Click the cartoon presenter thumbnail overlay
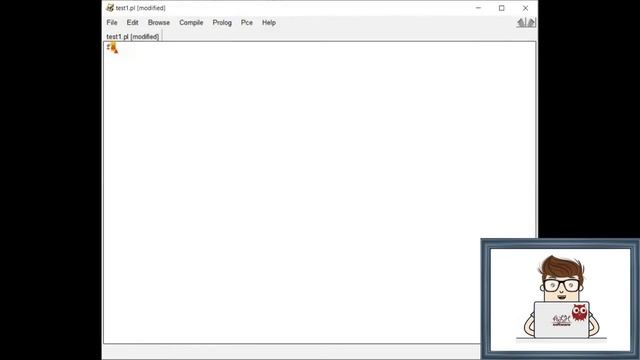The width and height of the screenshot is (640, 360). (x=560, y=299)
